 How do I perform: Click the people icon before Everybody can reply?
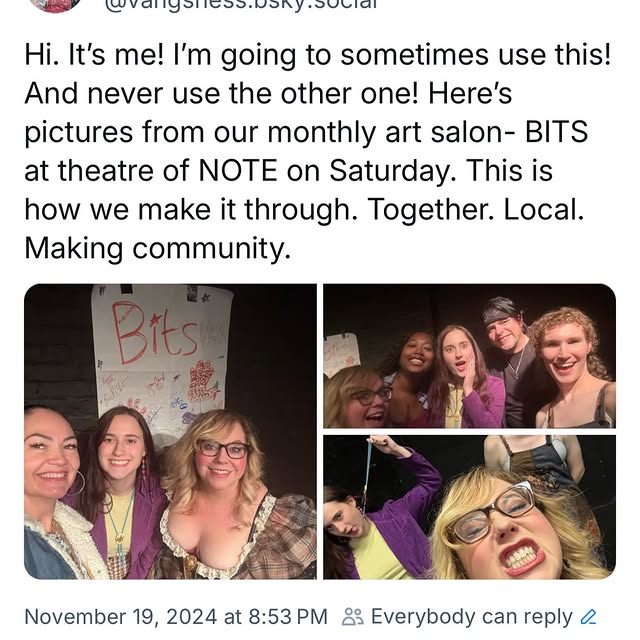click(x=352, y=617)
